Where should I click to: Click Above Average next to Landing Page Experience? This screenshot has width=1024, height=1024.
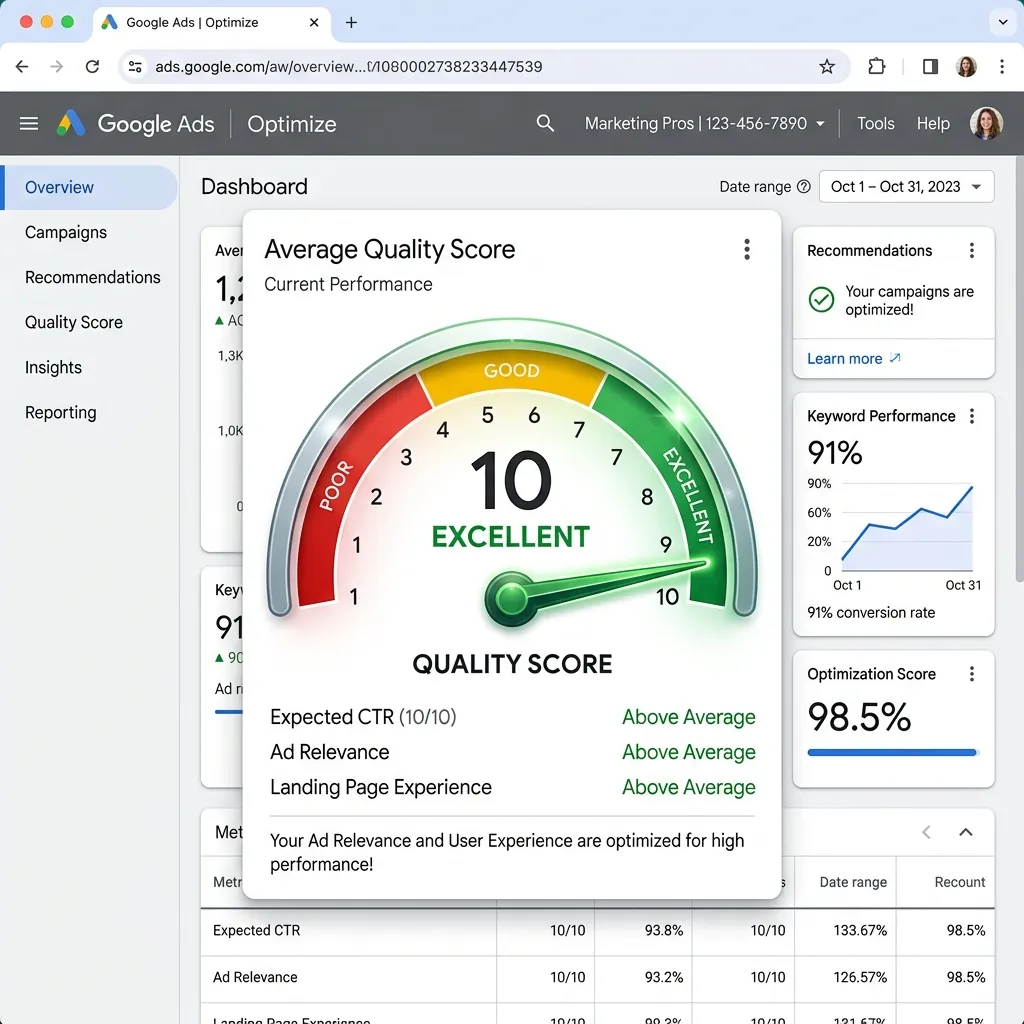click(x=688, y=788)
